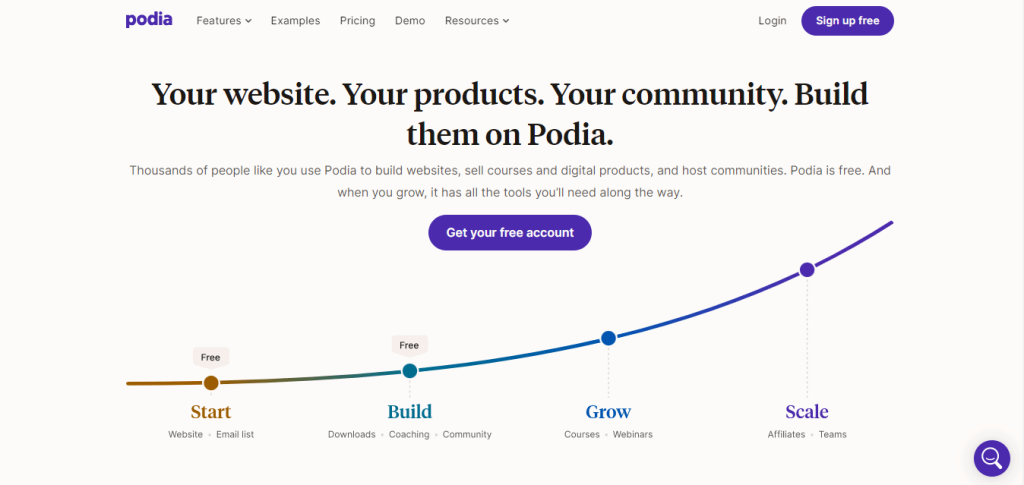Viewport: 1024px width, 485px height.
Task: Click the teal Build milestone dot
Action: click(409, 371)
